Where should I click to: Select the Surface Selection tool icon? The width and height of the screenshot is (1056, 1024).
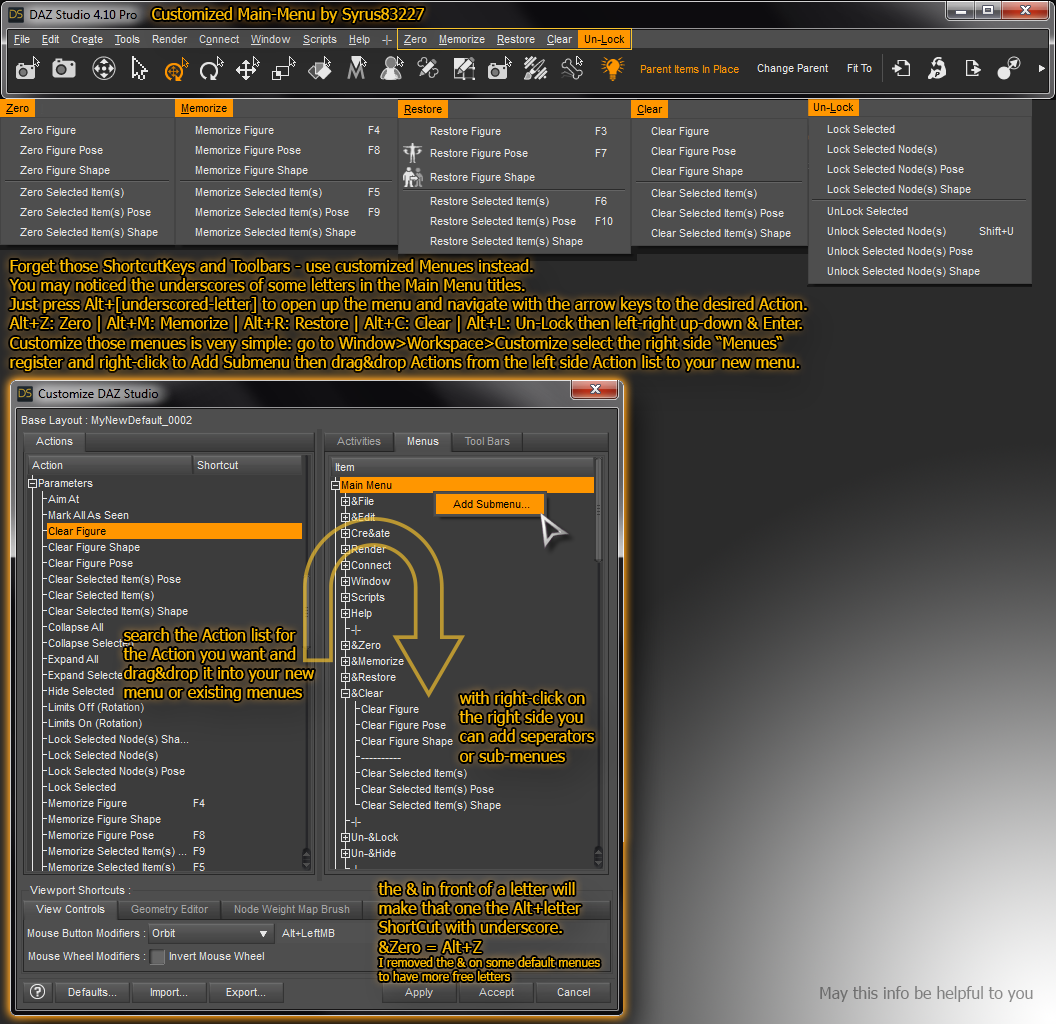pyautogui.click(x=320, y=69)
